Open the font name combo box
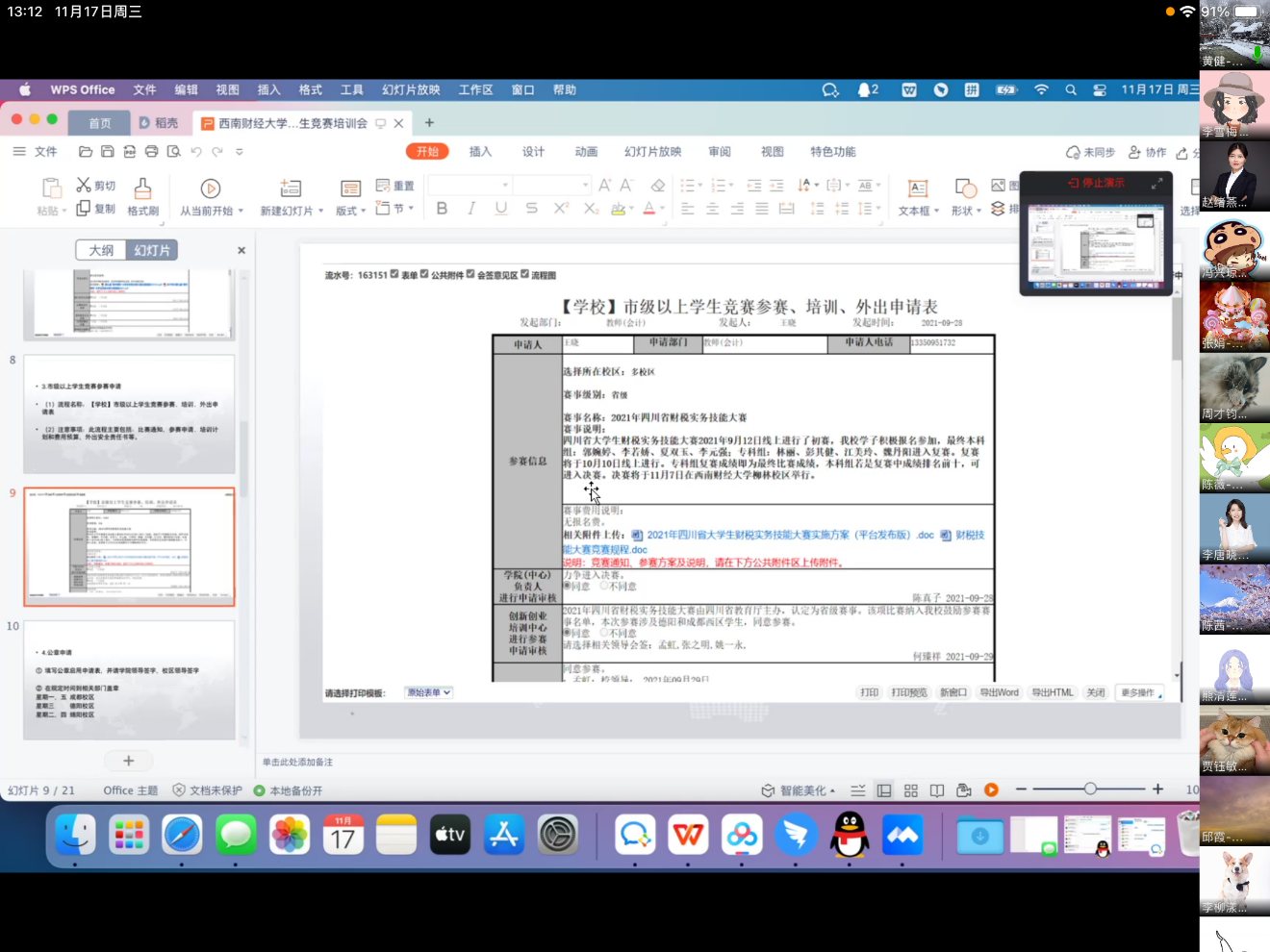Screen dimensions: 1270x952 point(470,185)
